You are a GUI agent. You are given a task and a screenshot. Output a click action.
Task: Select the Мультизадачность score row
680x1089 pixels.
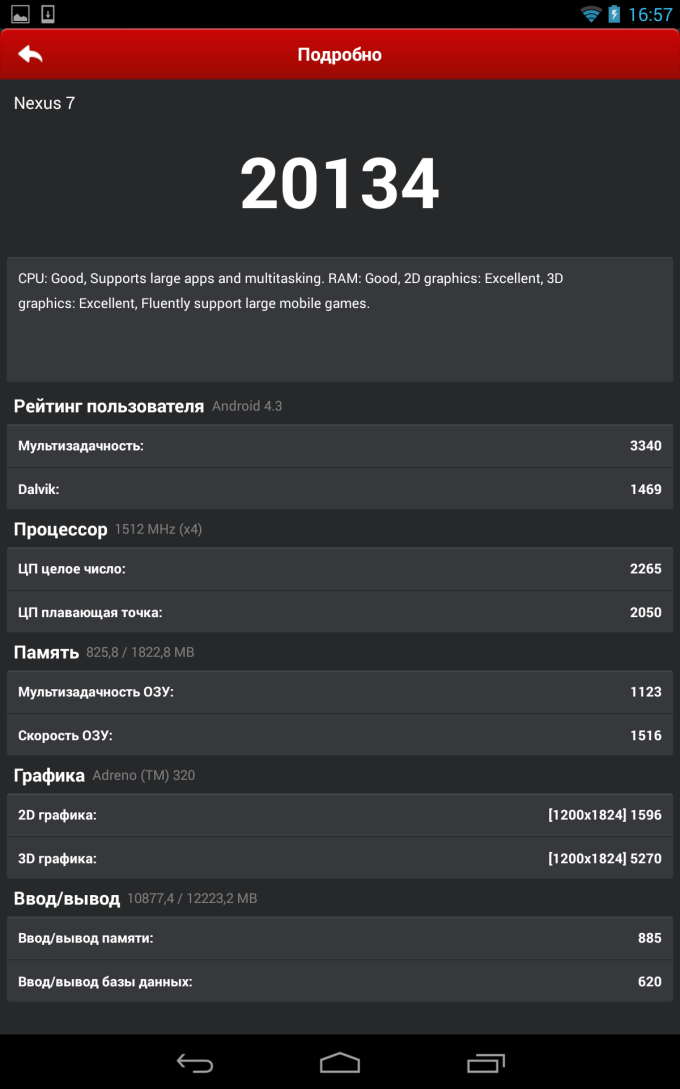tap(340, 446)
